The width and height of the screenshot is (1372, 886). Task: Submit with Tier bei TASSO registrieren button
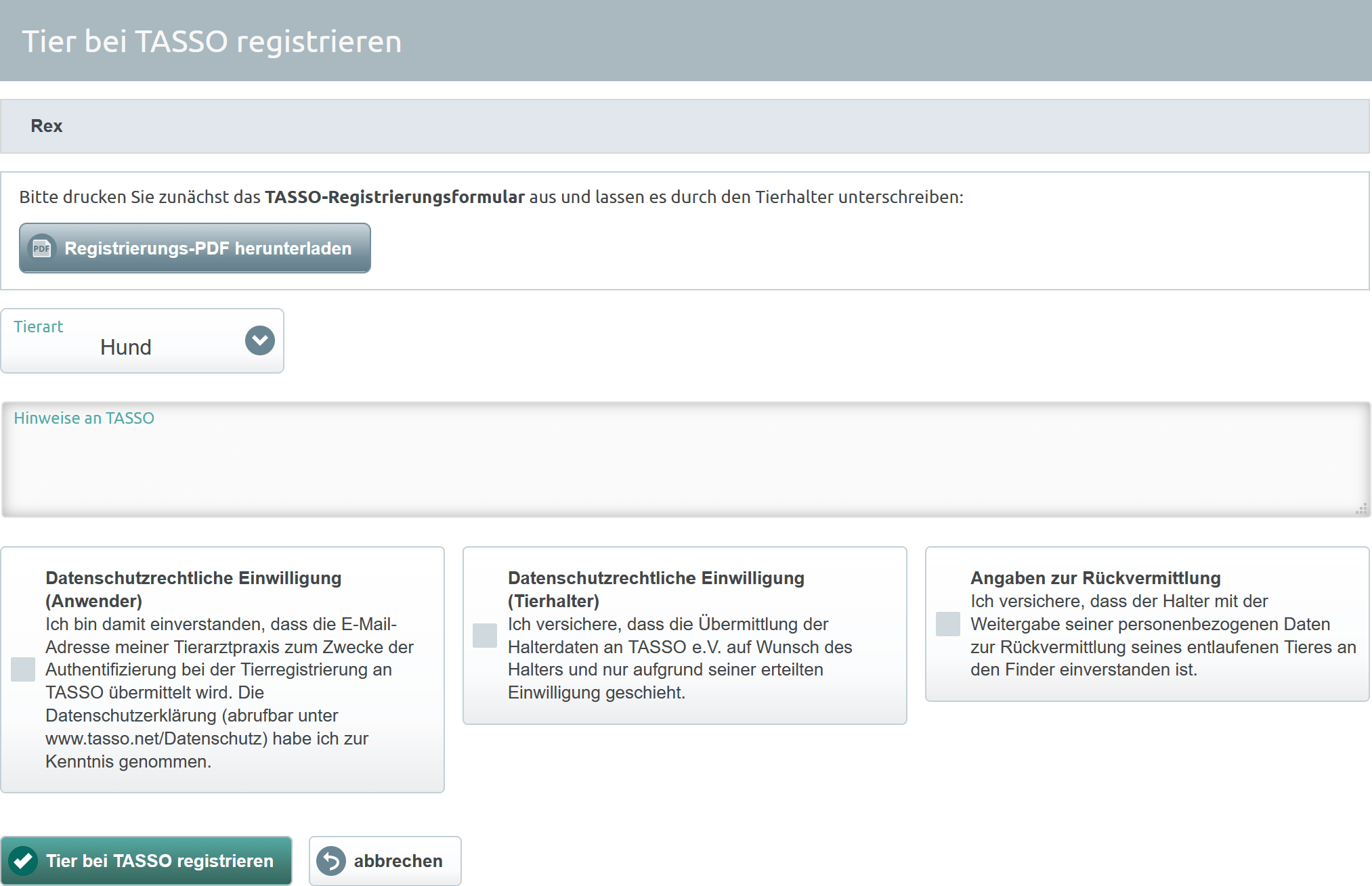(146, 861)
